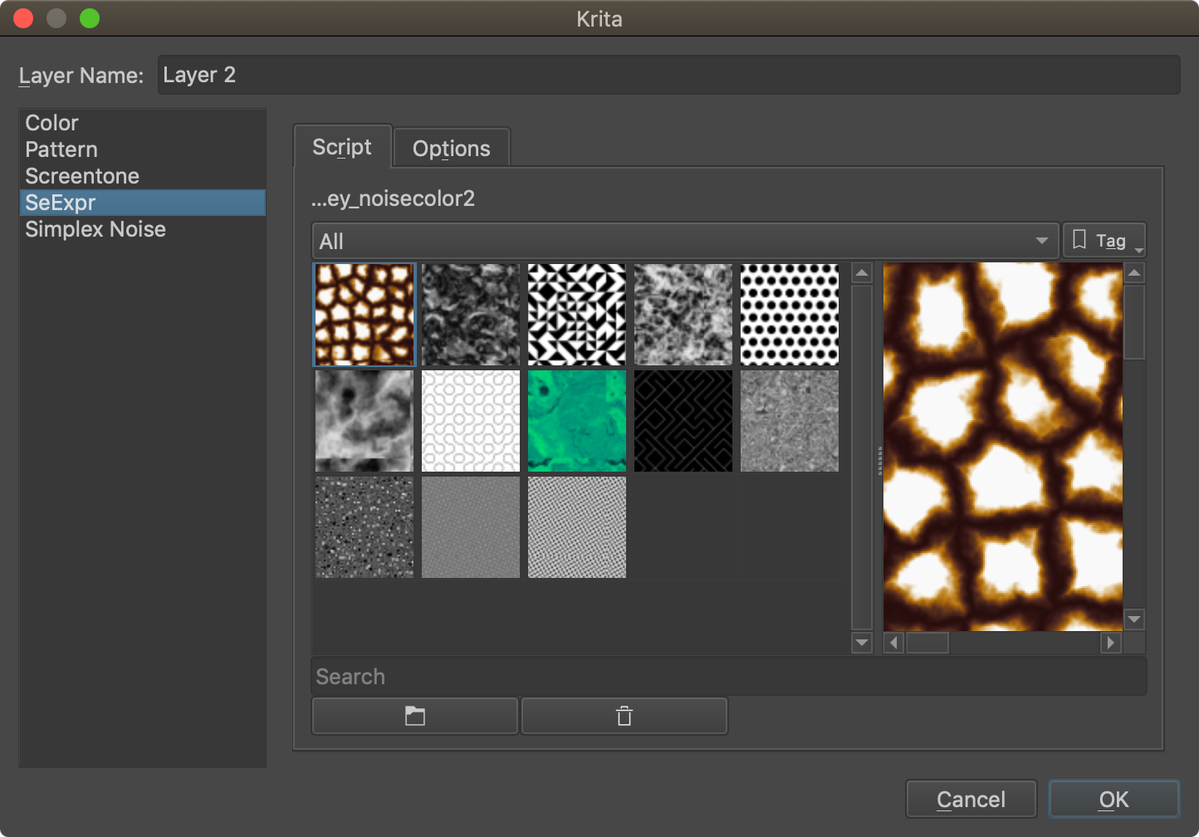1199x837 pixels.
Task: Pick the white hexagon dots preset
Action: pyautogui.click(x=789, y=314)
